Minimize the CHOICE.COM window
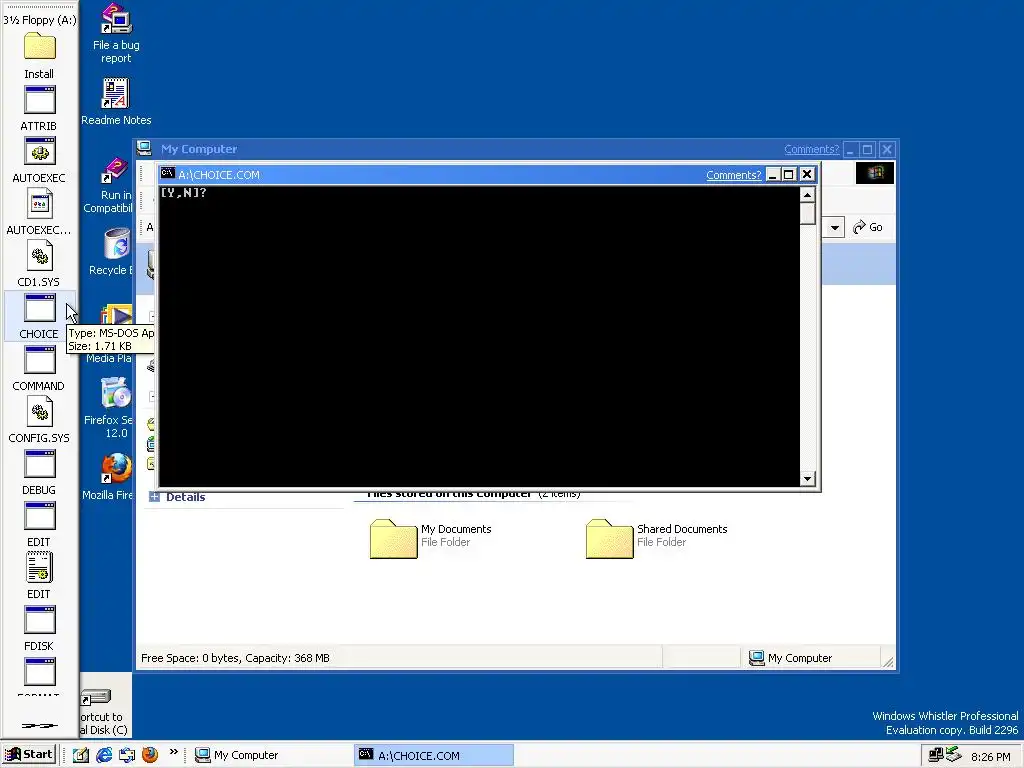The image size is (1024, 768). pos(773,174)
